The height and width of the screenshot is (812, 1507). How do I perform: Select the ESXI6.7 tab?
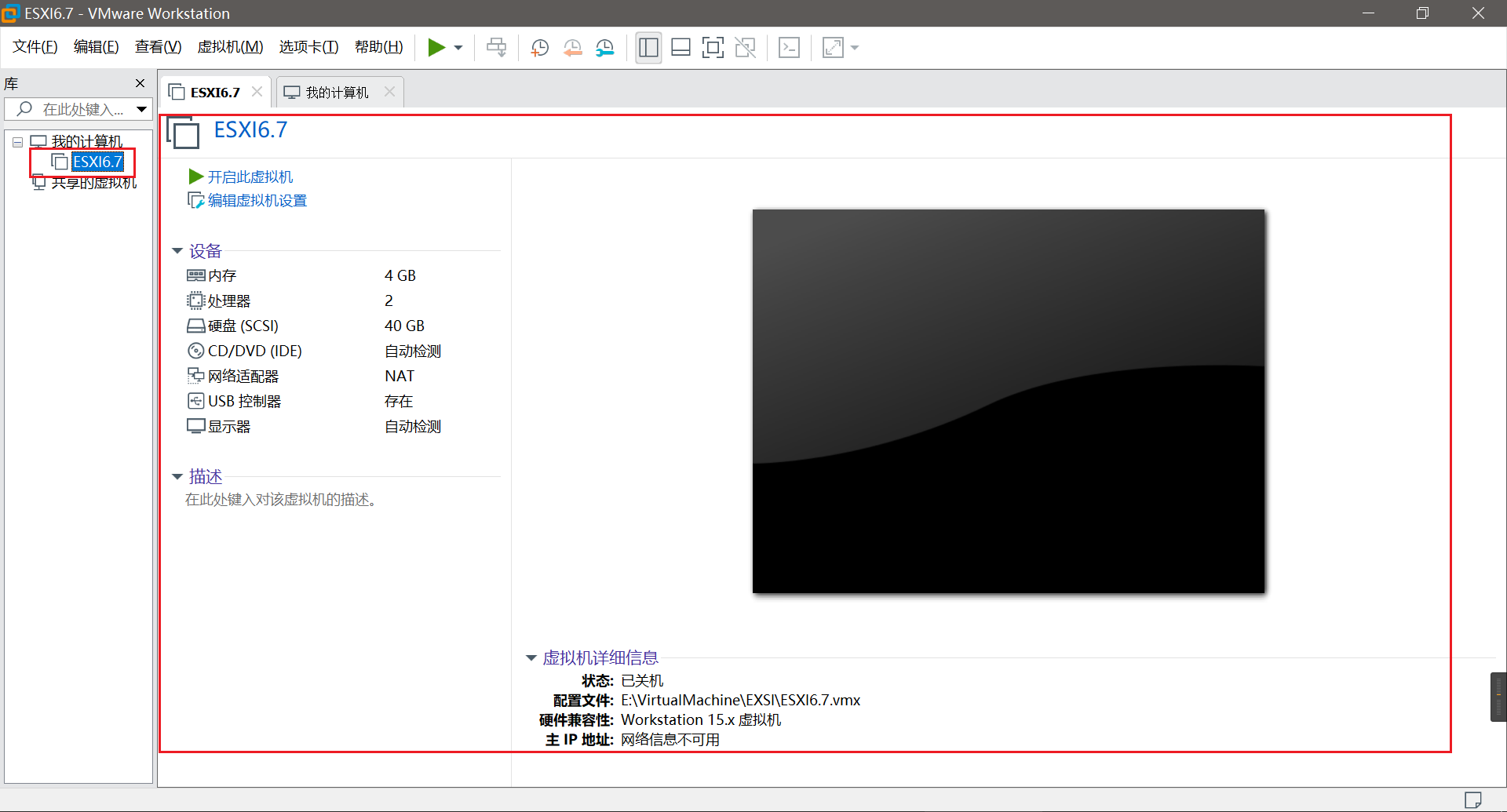pos(215,93)
